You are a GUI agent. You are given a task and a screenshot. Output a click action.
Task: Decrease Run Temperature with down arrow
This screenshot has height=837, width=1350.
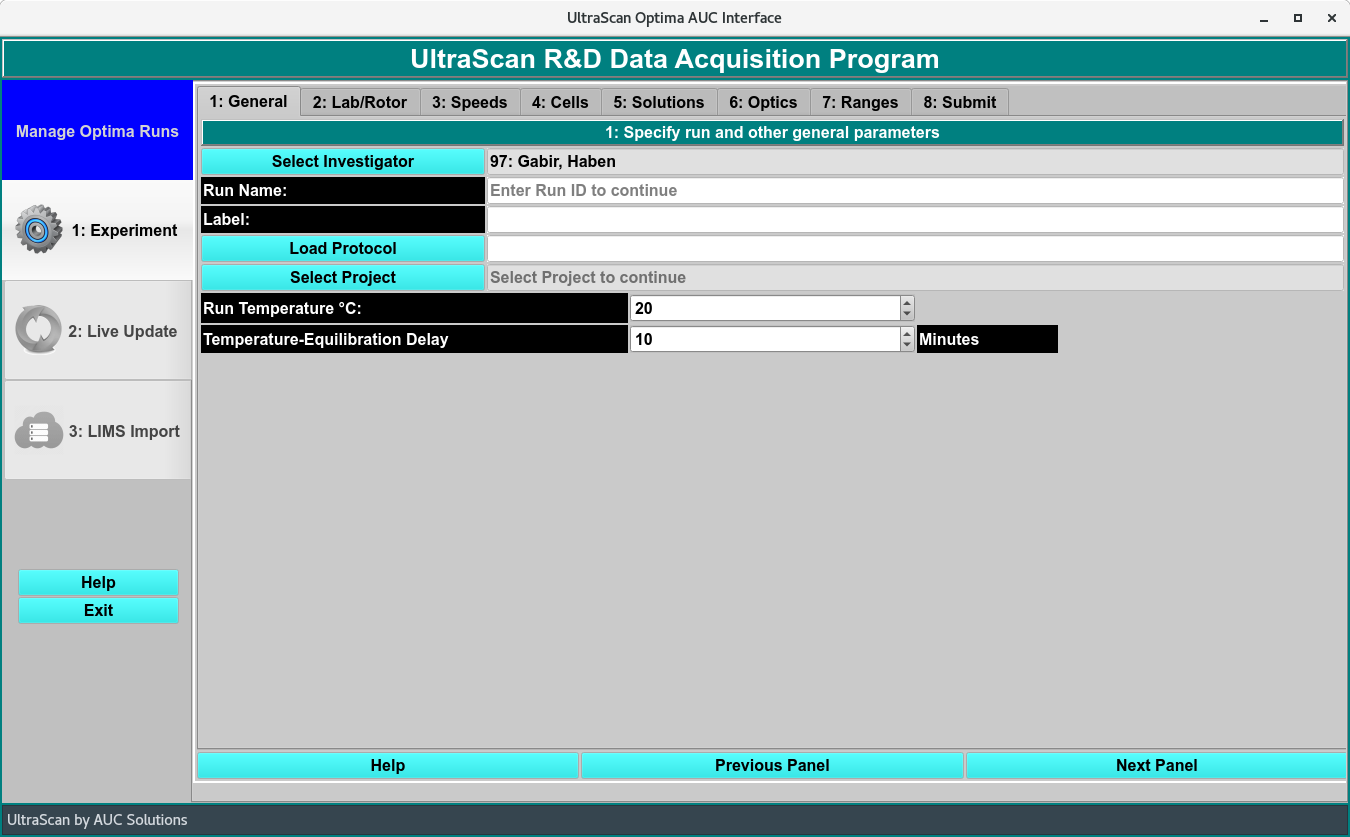pos(907,314)
